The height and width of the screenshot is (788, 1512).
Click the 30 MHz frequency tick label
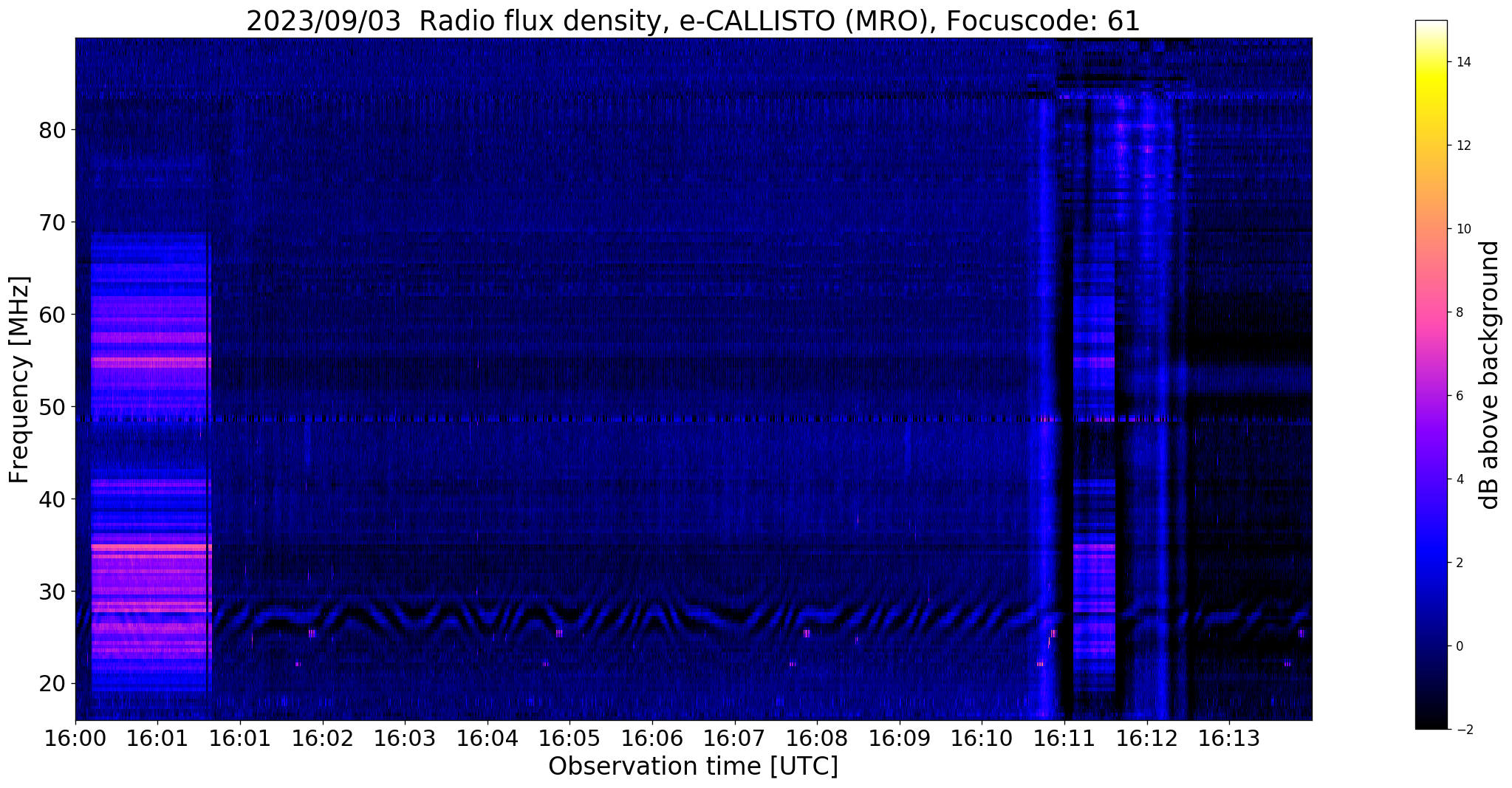pyautogui.click(x=52, y=592)
